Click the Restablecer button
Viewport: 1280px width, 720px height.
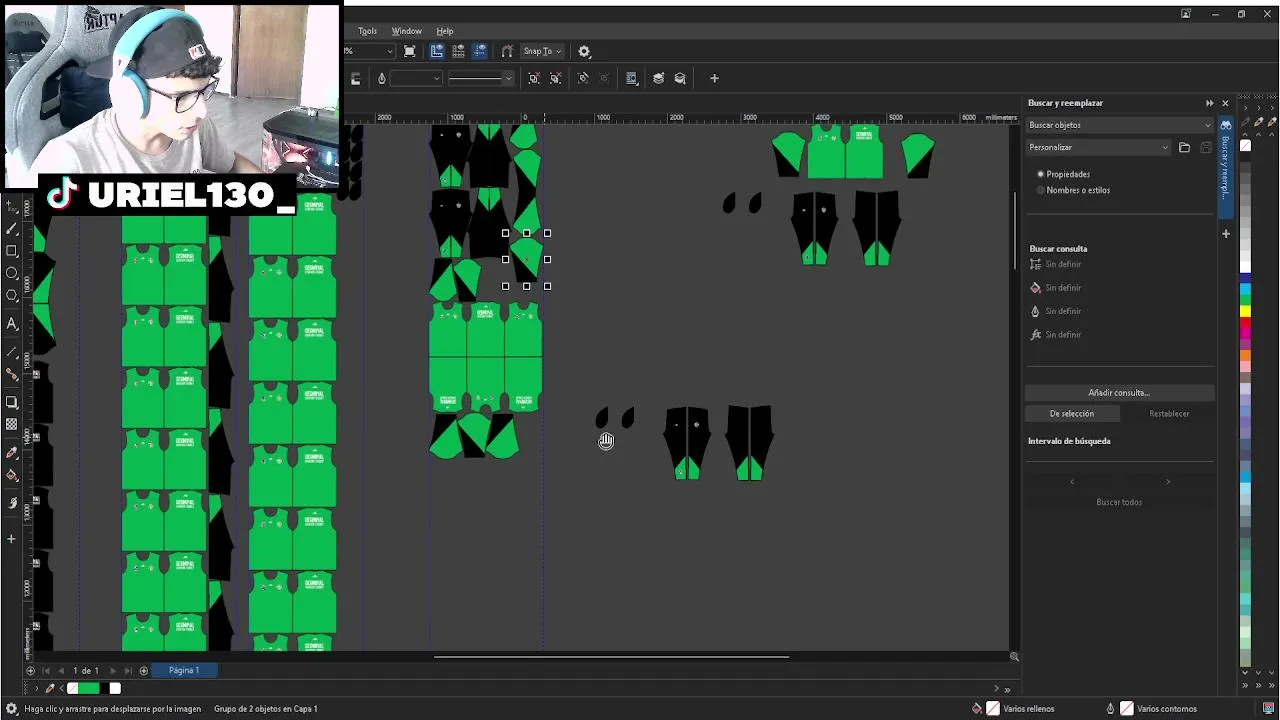tap(1169, 414)
